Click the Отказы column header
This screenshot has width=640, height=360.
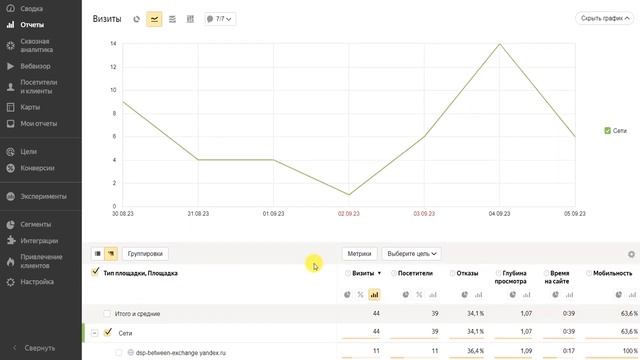[x=467, y=273]
